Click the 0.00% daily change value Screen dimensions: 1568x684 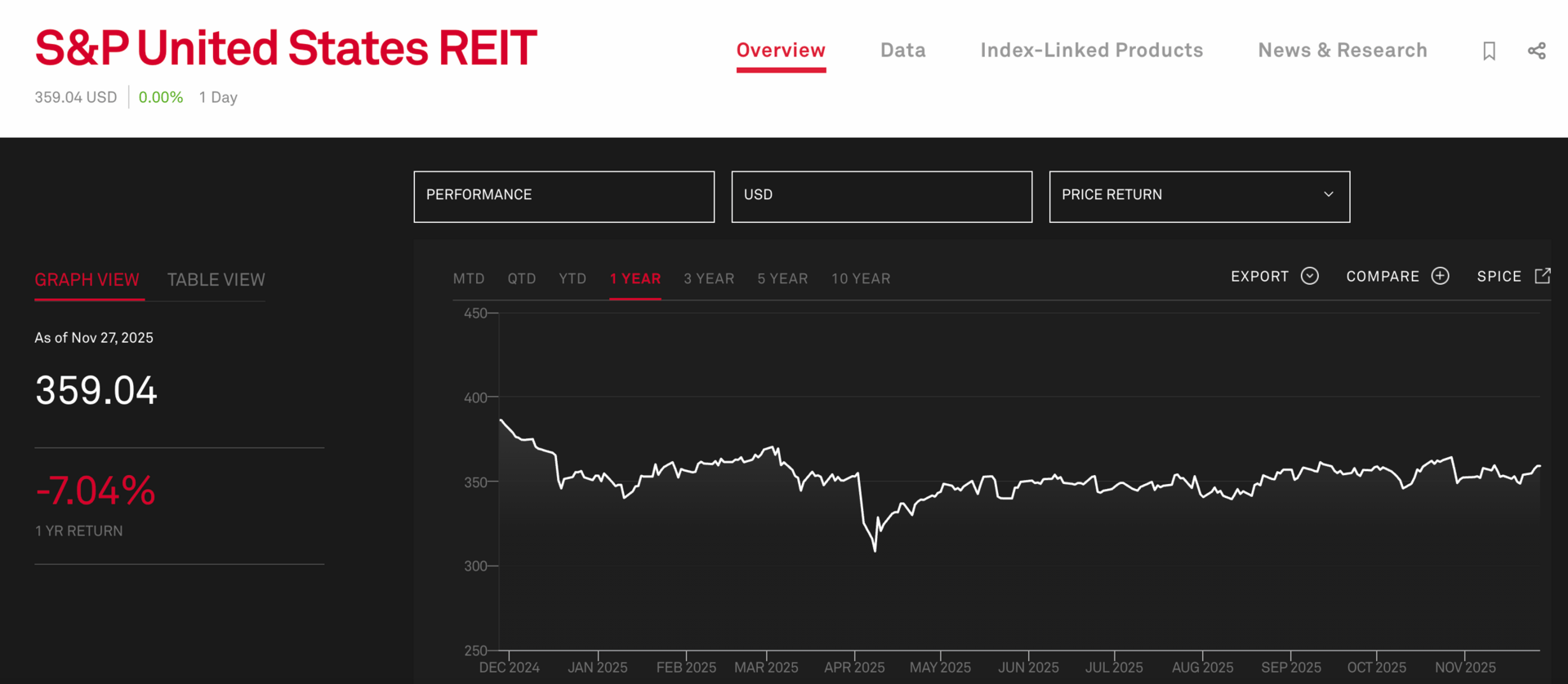[161, 97]
